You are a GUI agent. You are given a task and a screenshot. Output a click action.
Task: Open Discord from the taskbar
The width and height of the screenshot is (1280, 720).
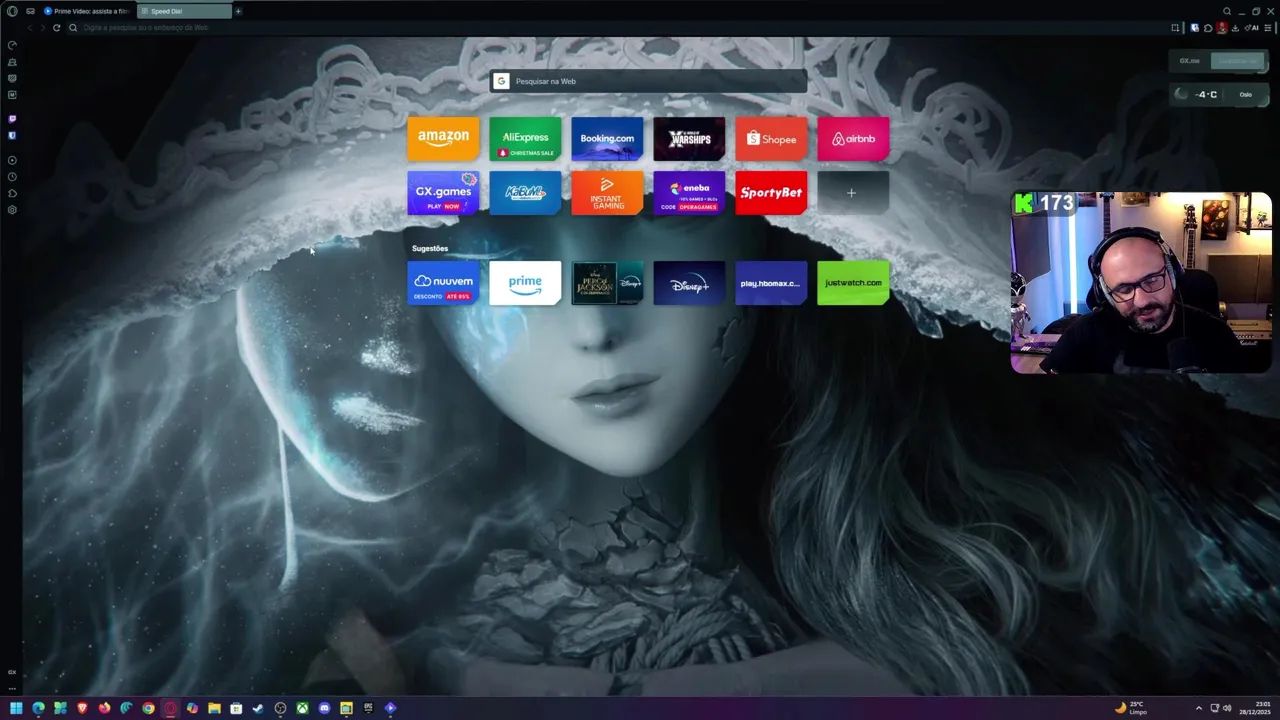click(324, 708)
